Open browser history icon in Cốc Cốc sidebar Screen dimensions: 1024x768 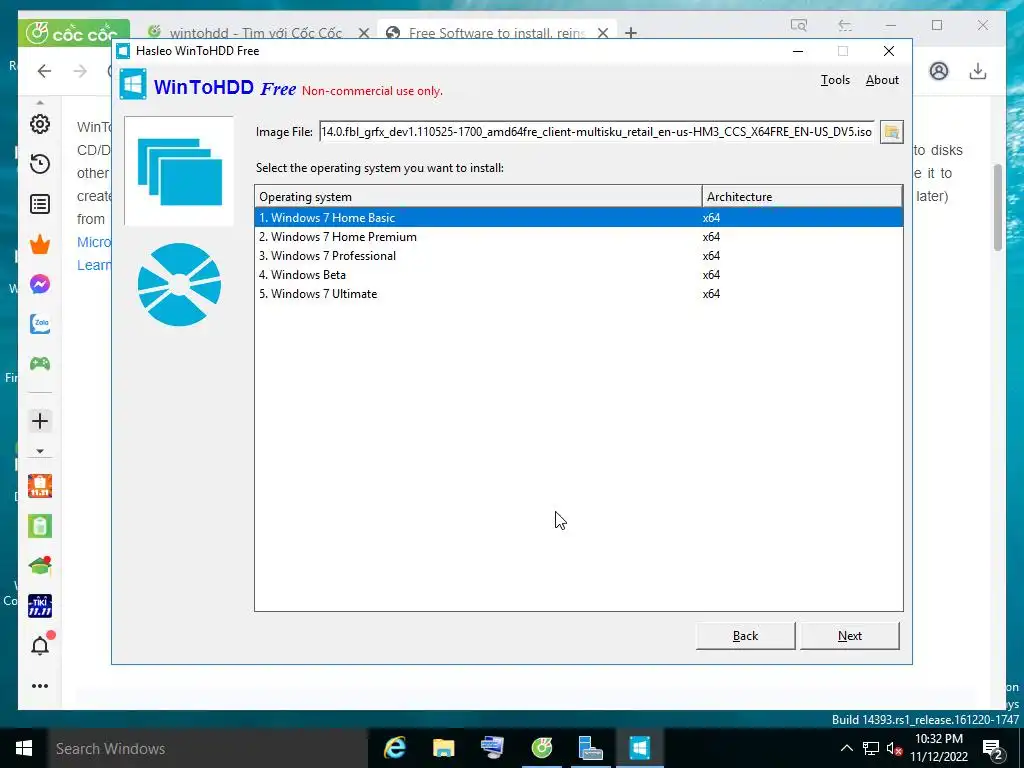[40, 164]
